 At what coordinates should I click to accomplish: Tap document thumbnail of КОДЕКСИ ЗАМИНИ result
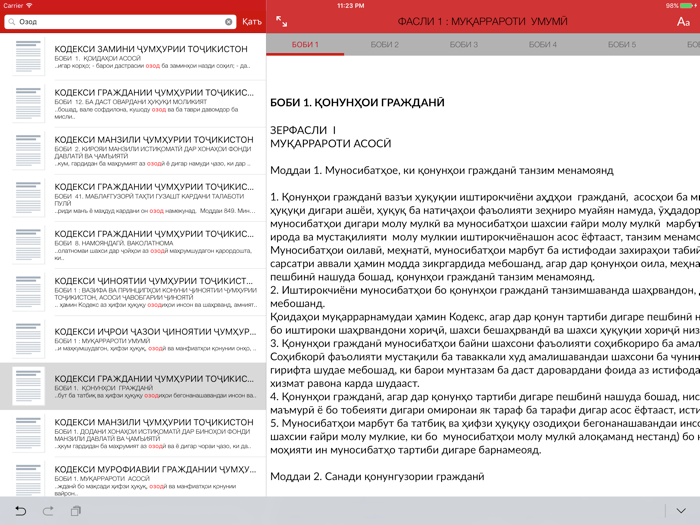coord(28,57)
